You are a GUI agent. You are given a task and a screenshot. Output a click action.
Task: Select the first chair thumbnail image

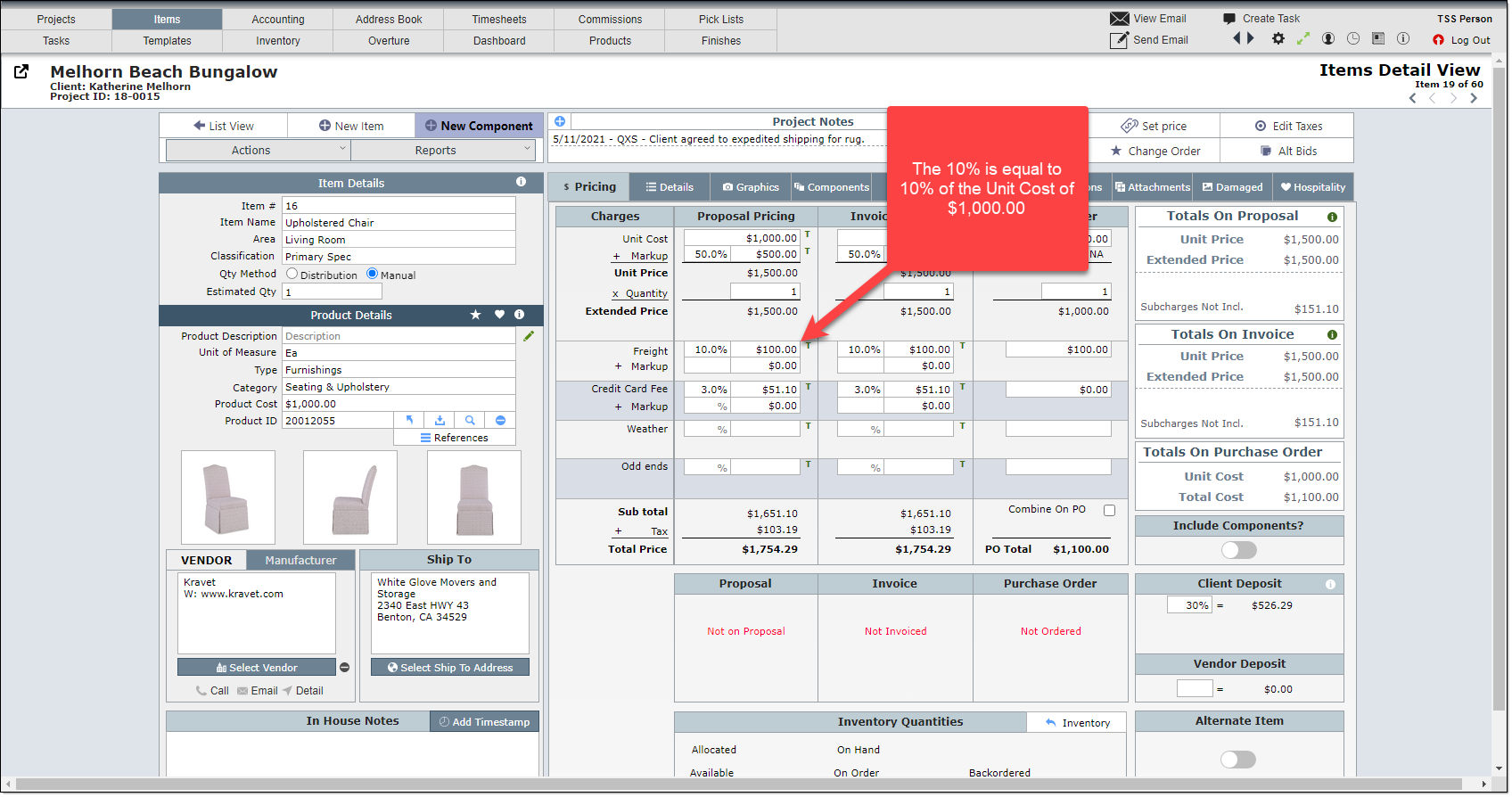tap(228, 497)
